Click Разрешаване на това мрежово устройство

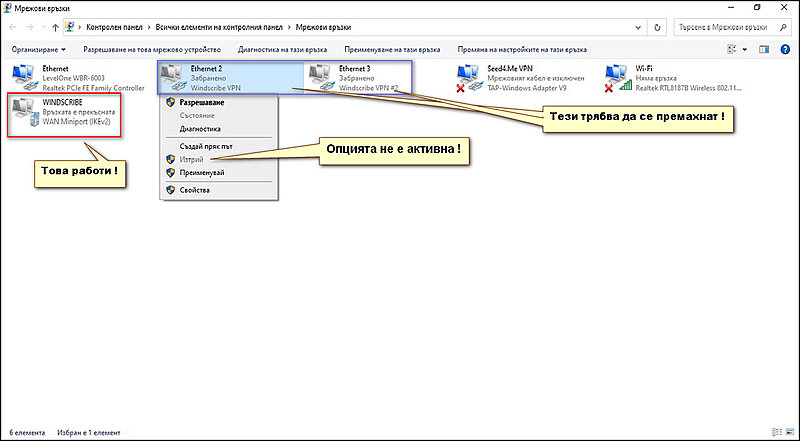pyautogui.click(x=152, y=50)
